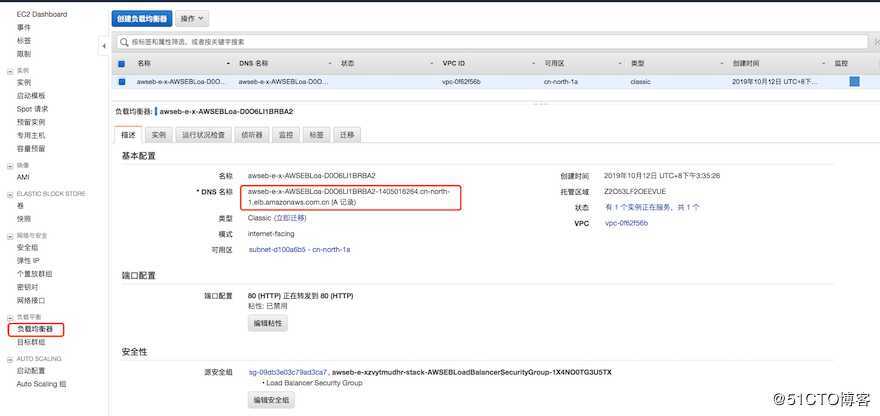Switch to the 实例 tab in details panel
This screenshot has width=880, height=416.
coord(159,135)
